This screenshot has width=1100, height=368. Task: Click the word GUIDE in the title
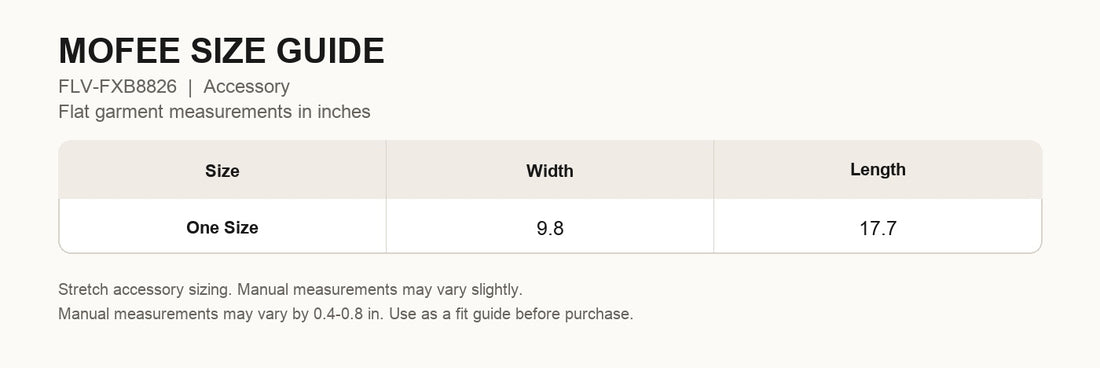click(x=330, y=51)
